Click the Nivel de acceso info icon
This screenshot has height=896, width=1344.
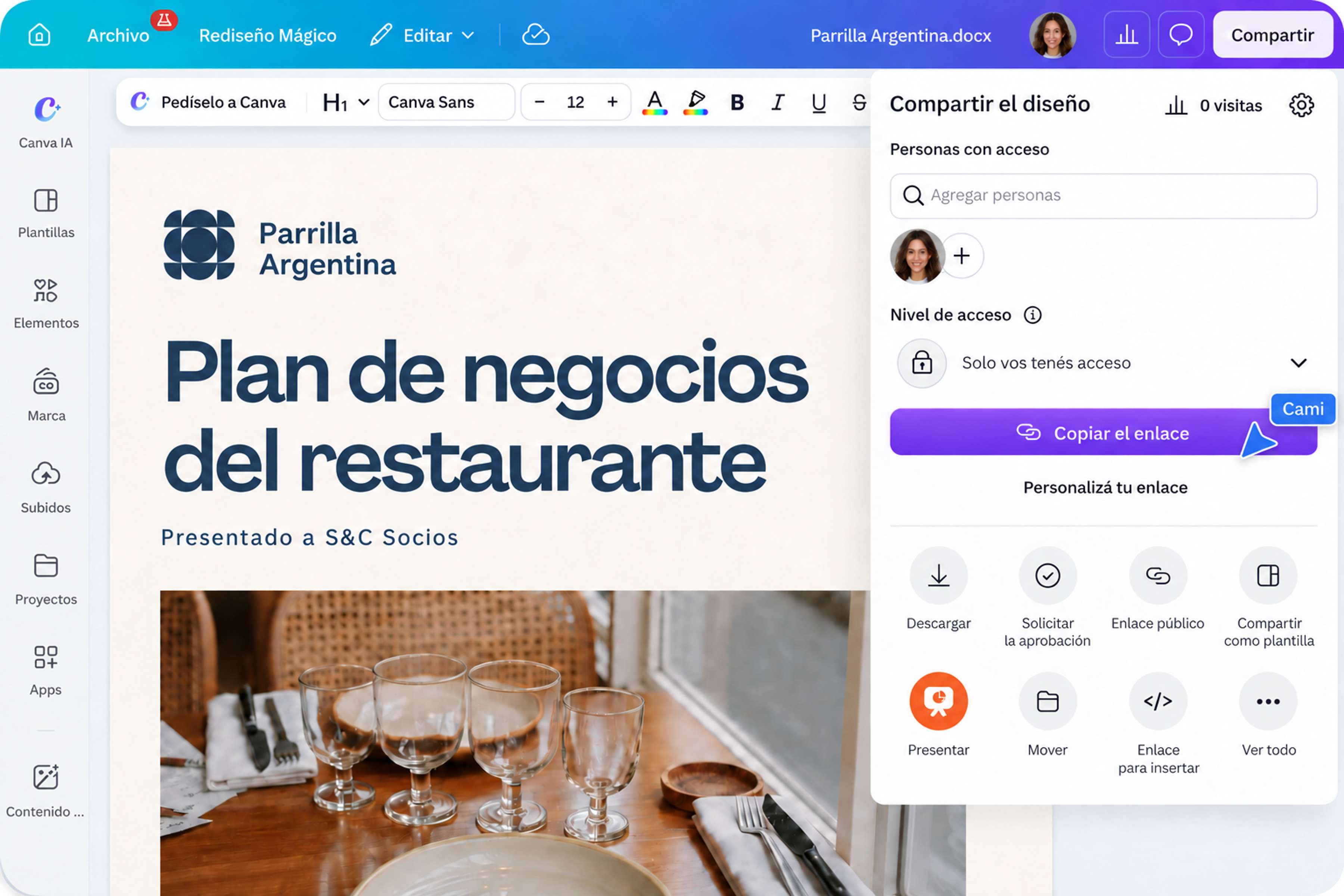1033,315
